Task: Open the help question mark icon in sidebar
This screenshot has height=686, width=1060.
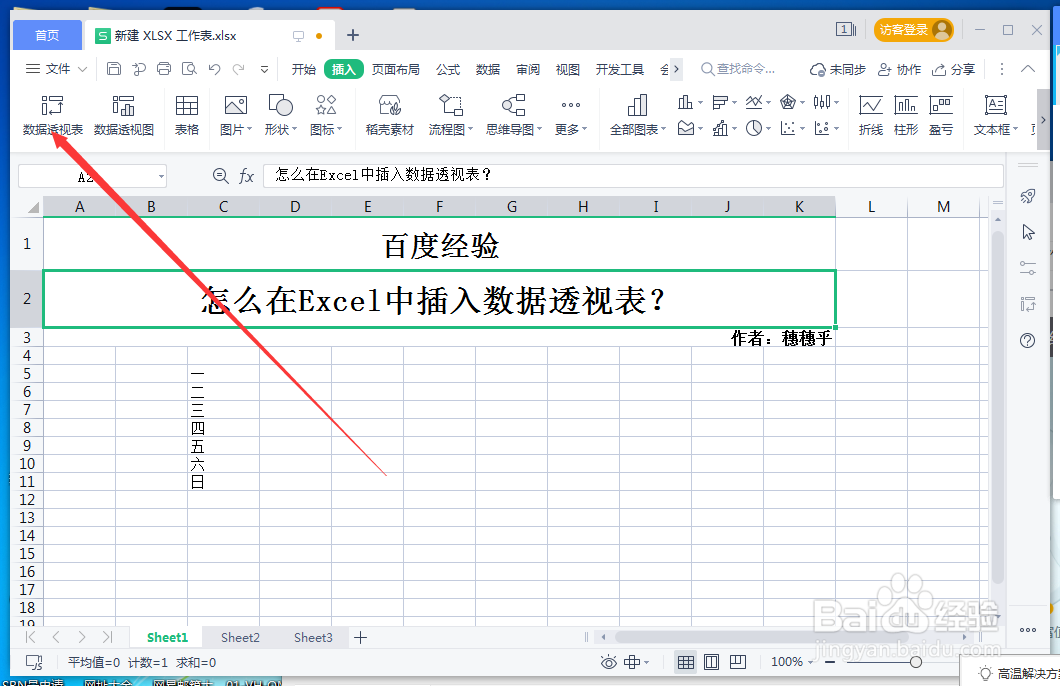Action: (x=1027, y=341)
